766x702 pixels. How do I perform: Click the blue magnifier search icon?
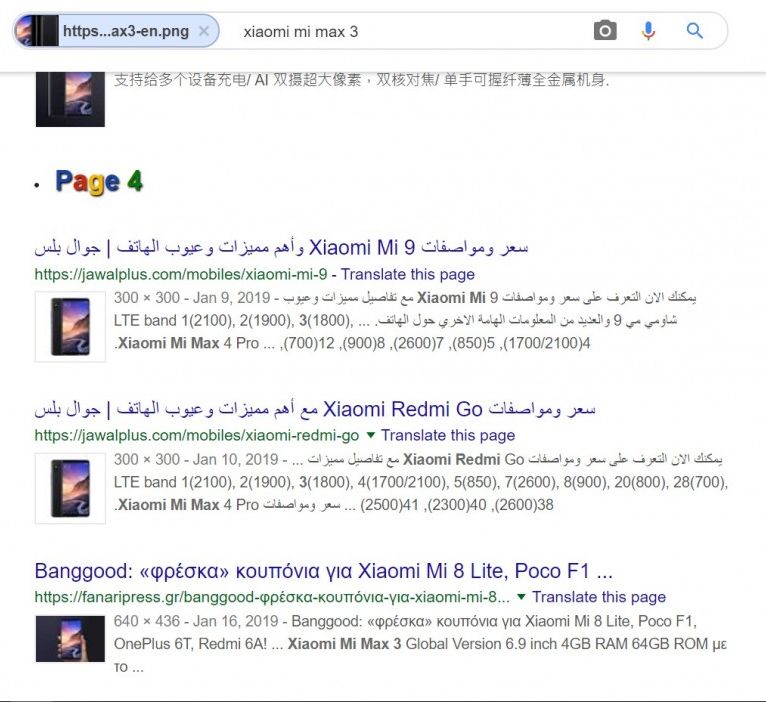click(694, 31)
